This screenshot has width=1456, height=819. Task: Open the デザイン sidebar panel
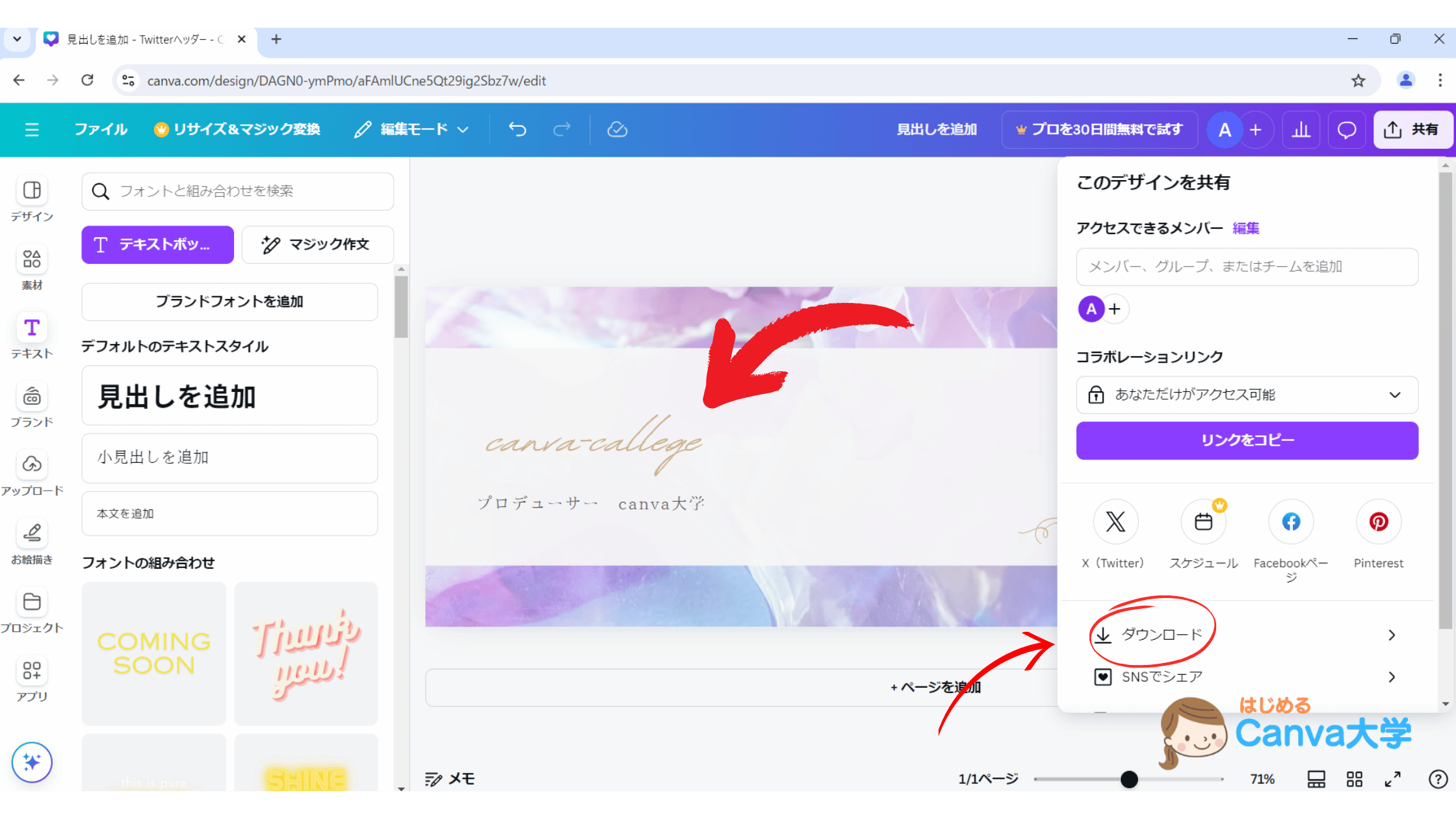pos(31,200)
